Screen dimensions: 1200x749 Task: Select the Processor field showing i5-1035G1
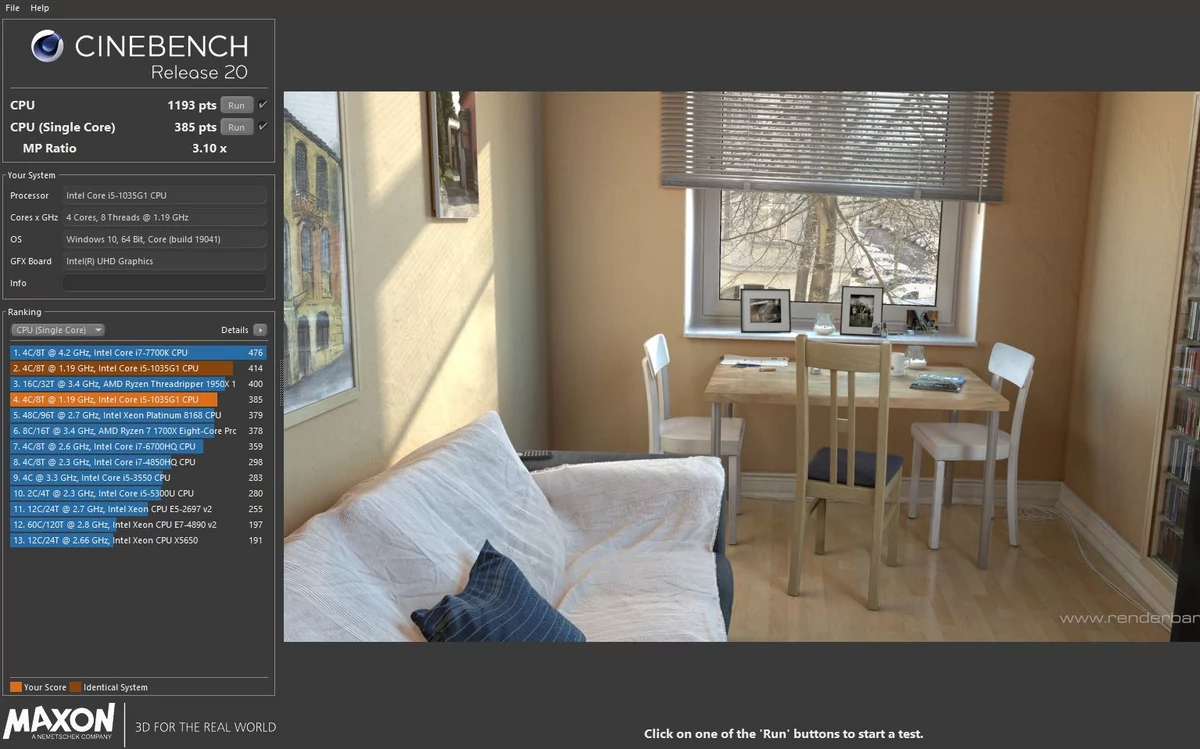click(x=165, y=195)
